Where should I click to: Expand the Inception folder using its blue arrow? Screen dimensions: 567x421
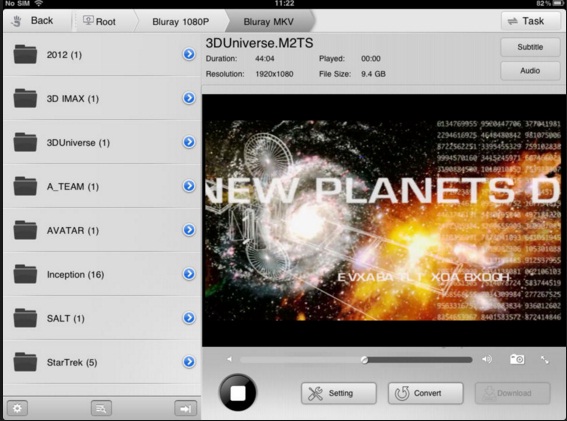(x=189, y=274)
